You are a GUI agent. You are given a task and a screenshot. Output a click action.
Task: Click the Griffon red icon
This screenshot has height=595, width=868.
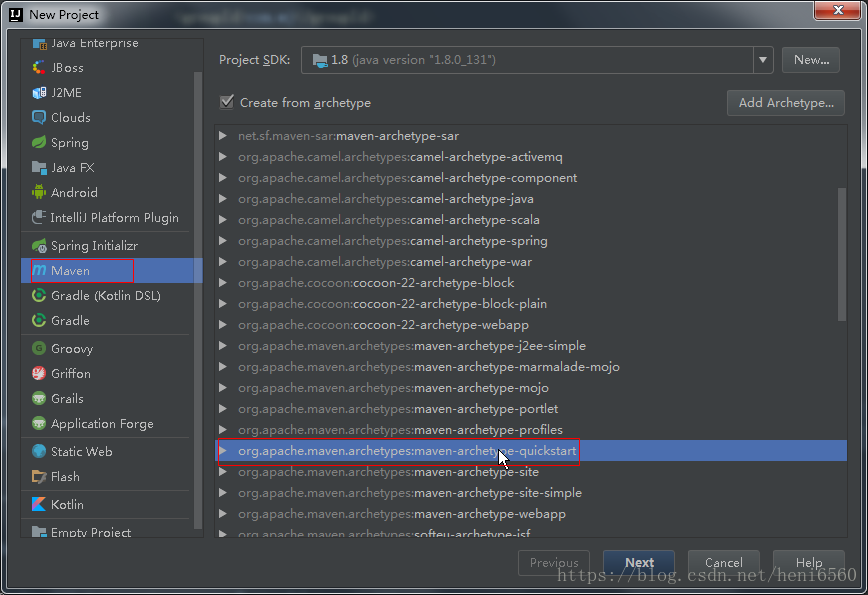tap(39, 373)
